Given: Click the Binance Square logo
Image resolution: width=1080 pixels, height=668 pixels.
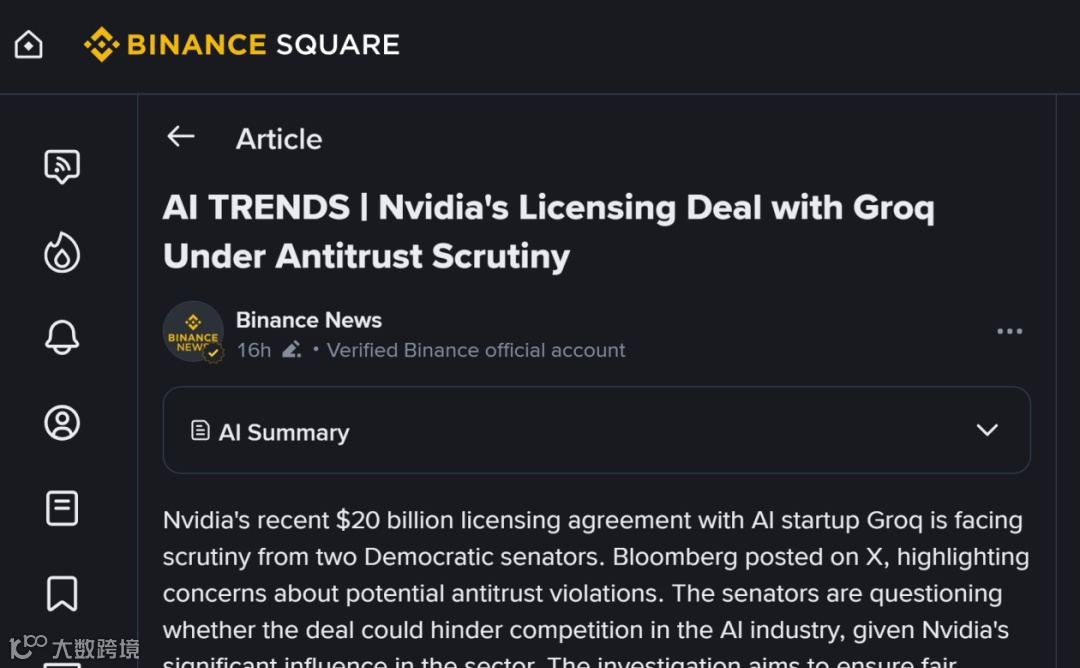Looking at the screenshot, I should (241, 45).
